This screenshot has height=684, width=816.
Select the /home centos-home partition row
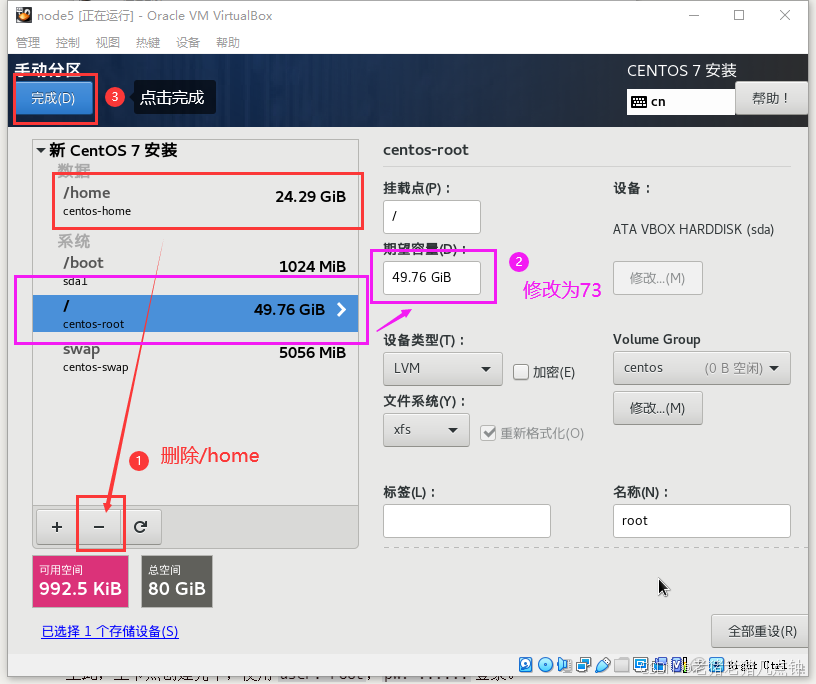[196, 201]
